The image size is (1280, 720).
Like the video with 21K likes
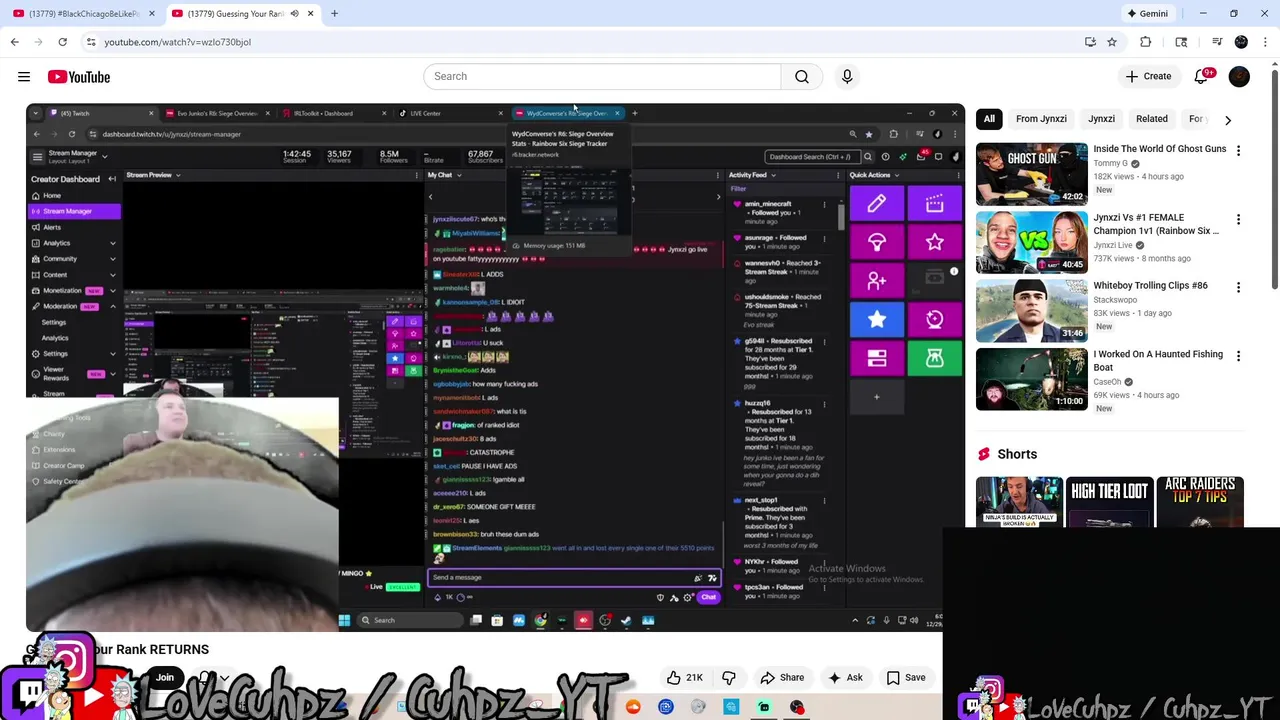pyautogui.click(x=684, y=677)
